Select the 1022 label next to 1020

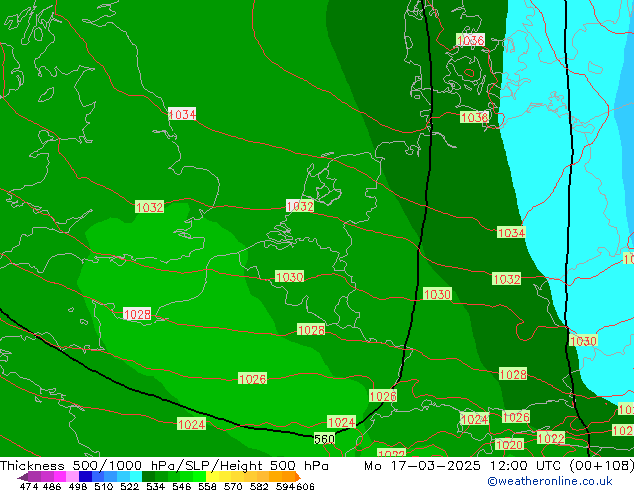551,438
